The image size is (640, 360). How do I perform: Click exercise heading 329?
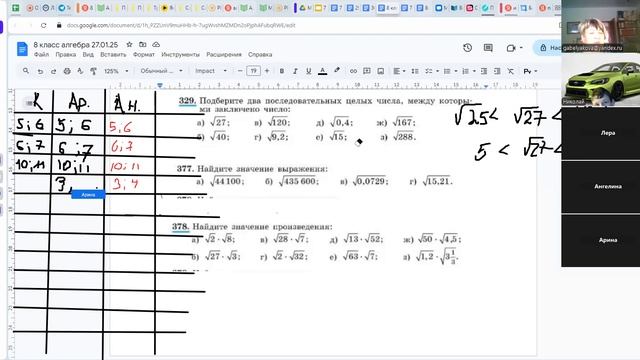point(187,100)
